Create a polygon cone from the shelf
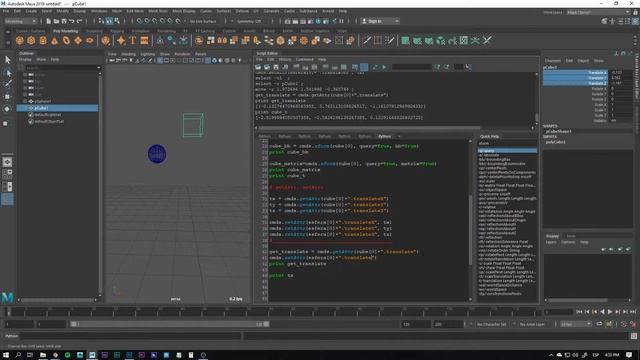 (x=54, y=40)
